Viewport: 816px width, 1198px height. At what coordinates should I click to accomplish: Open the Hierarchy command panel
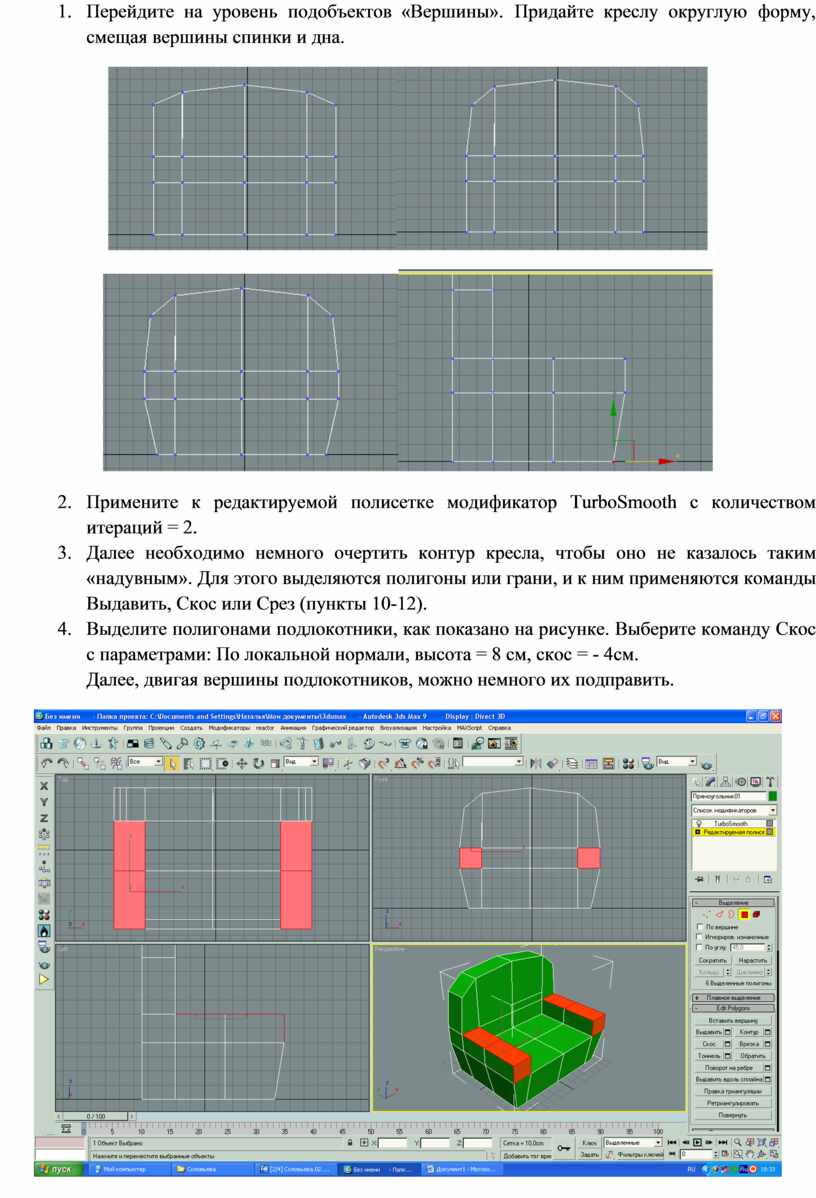tap(726, 782)
